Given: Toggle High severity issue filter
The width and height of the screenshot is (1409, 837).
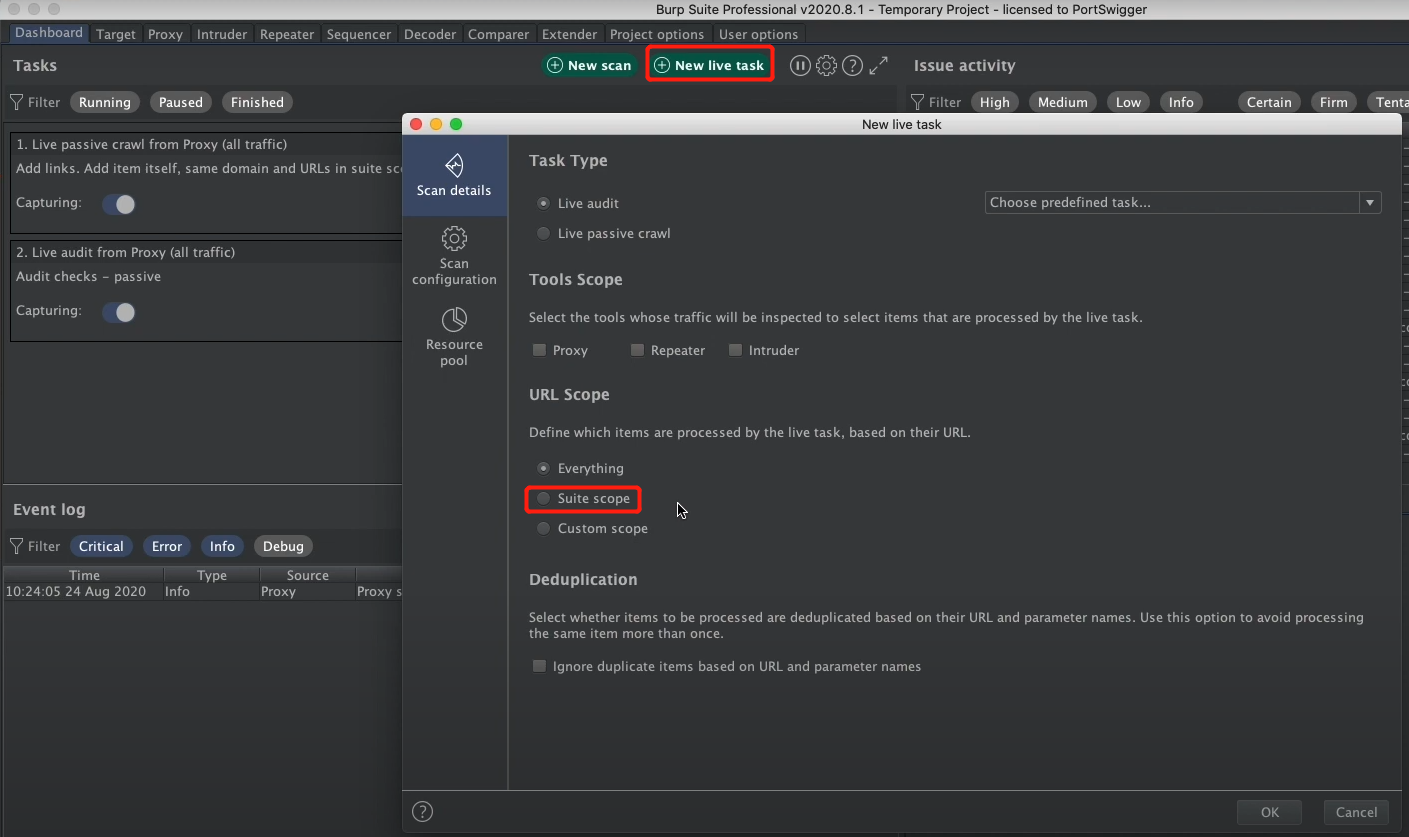Looking at the screenshot, I should [995, 102].
